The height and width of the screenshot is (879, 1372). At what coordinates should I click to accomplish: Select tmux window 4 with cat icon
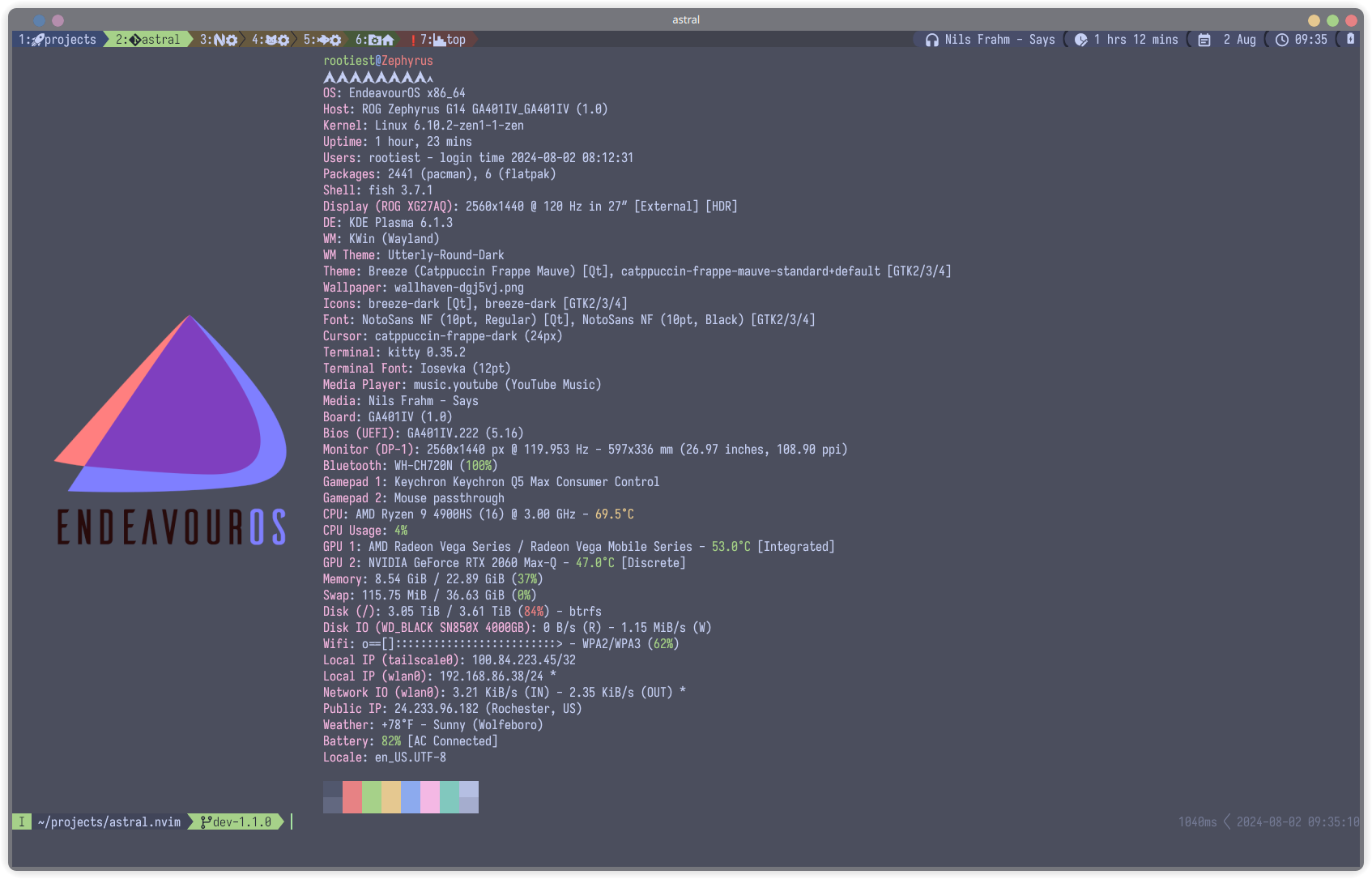click(x=270, y=39)
